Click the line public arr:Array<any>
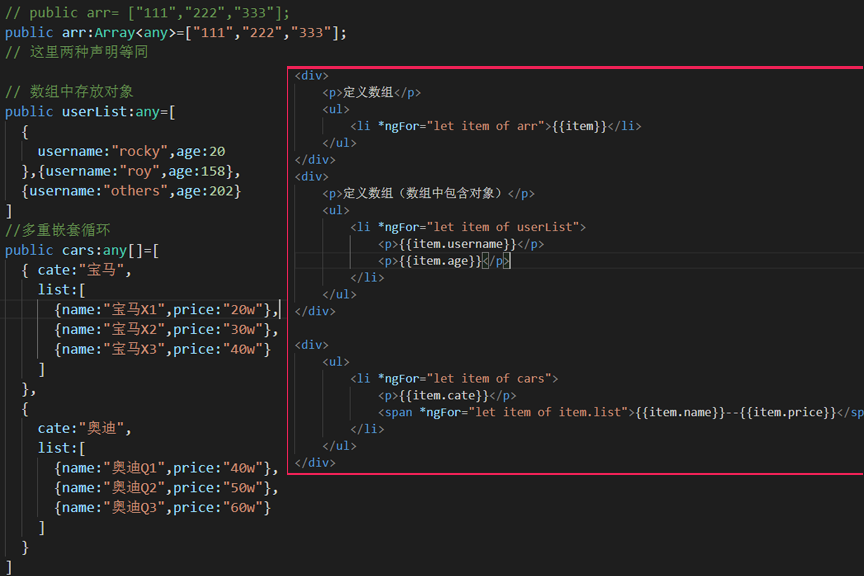Viewport: 864px width, 576px height. (176, 33)
